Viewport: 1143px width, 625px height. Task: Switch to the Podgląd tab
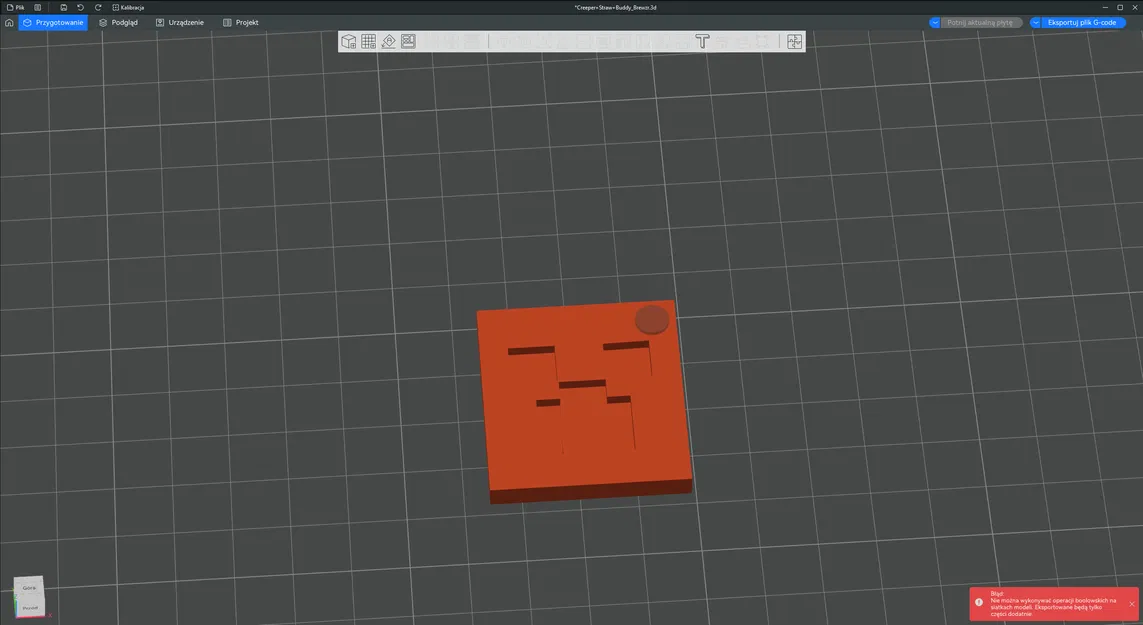(118, 22)
